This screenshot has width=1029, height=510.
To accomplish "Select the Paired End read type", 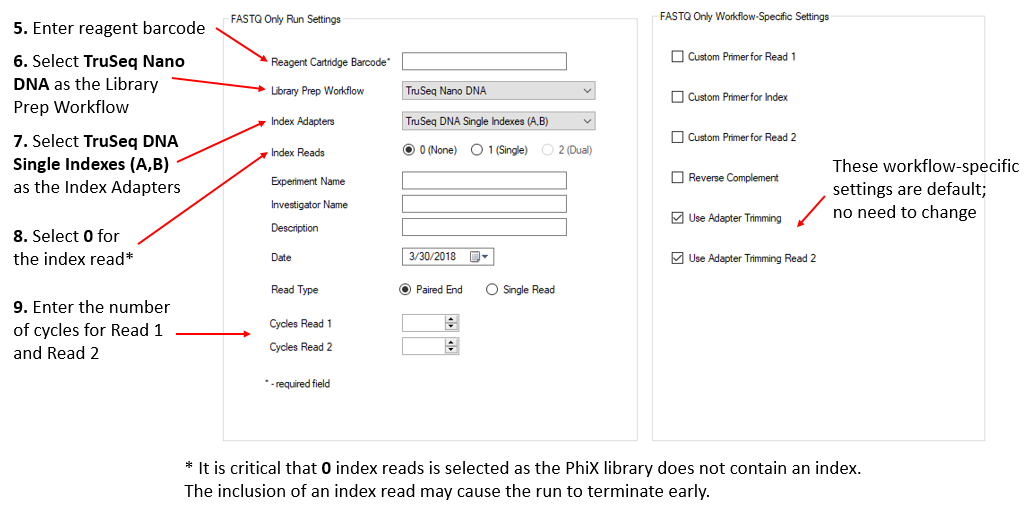I will point(405,290).
